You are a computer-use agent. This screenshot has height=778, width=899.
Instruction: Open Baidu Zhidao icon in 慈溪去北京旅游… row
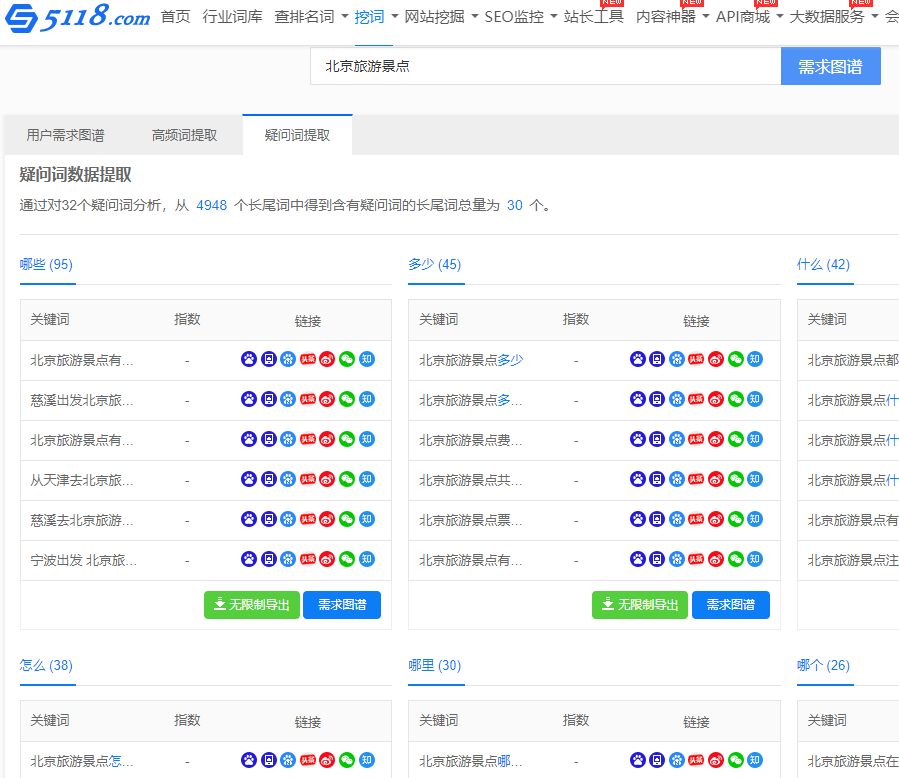pos(288,519)
